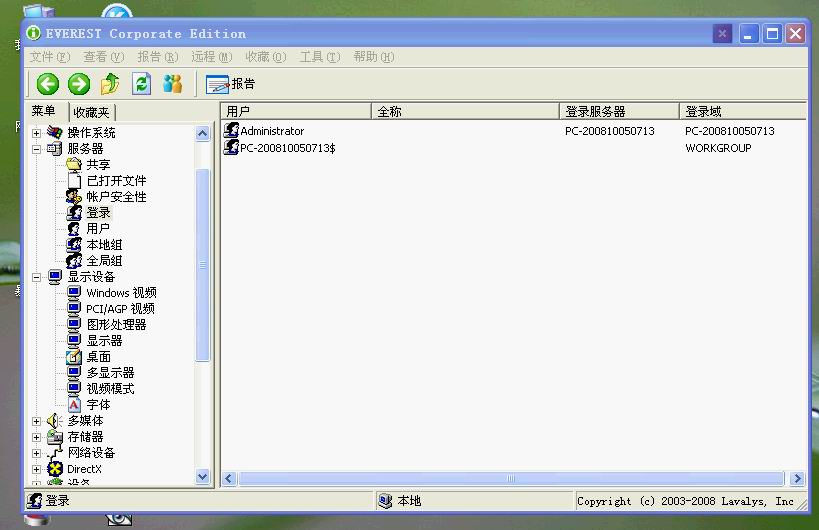The height and width of the screenshot is (530, 819).
Task: Collapse the 显示设备 node
Action: click(36, 277)
